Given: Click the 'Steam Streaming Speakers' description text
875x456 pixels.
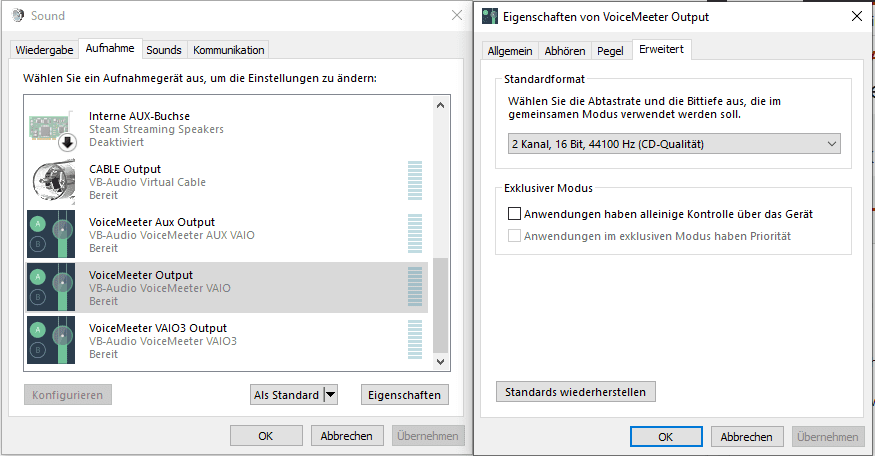Looking at the screenshot, I should tap(156, 129).
